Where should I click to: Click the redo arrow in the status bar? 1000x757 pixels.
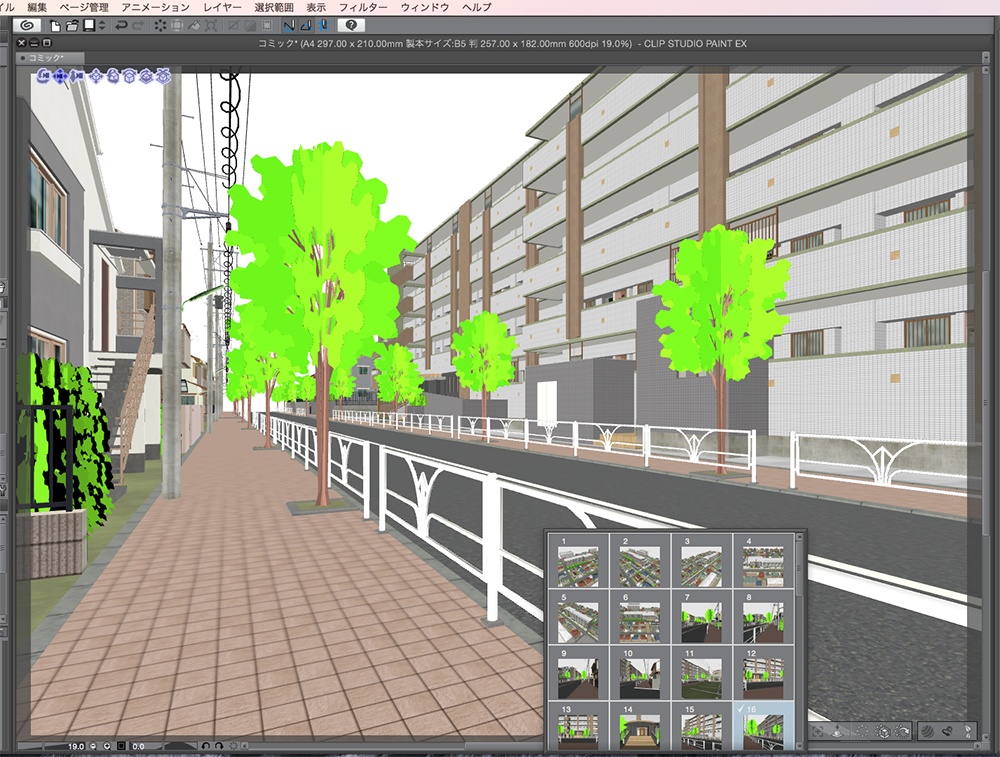(x=220, y=747)
